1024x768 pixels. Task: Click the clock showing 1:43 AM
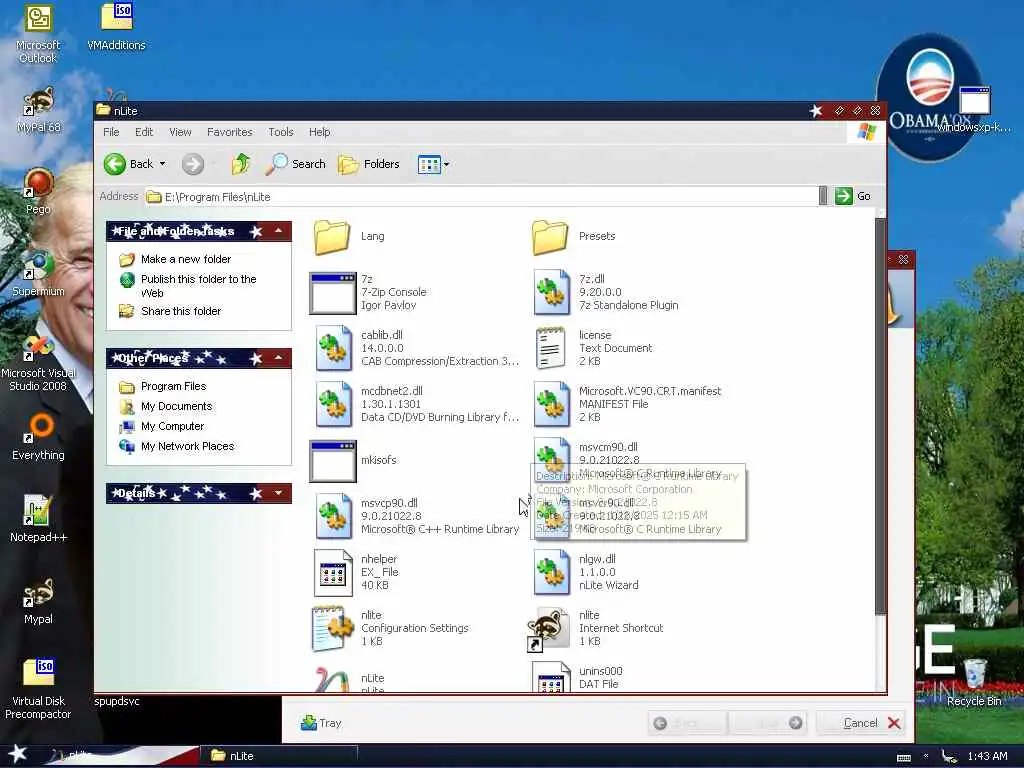(987, 756)
